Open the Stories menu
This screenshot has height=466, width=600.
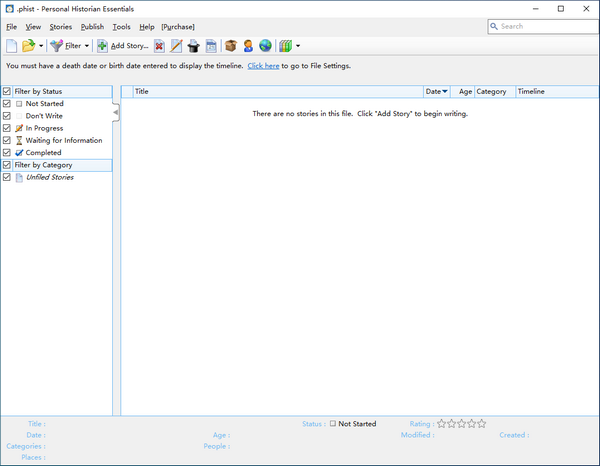point(60,27)
